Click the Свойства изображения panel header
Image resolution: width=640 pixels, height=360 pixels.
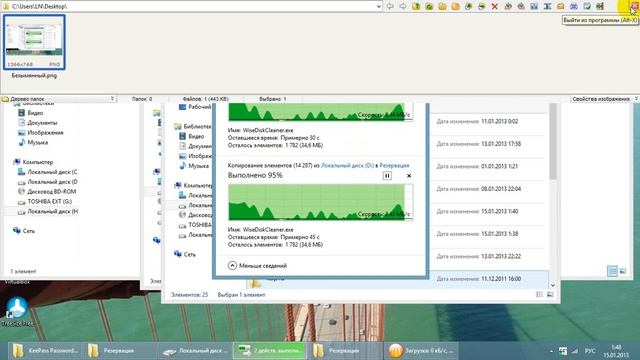601,99
